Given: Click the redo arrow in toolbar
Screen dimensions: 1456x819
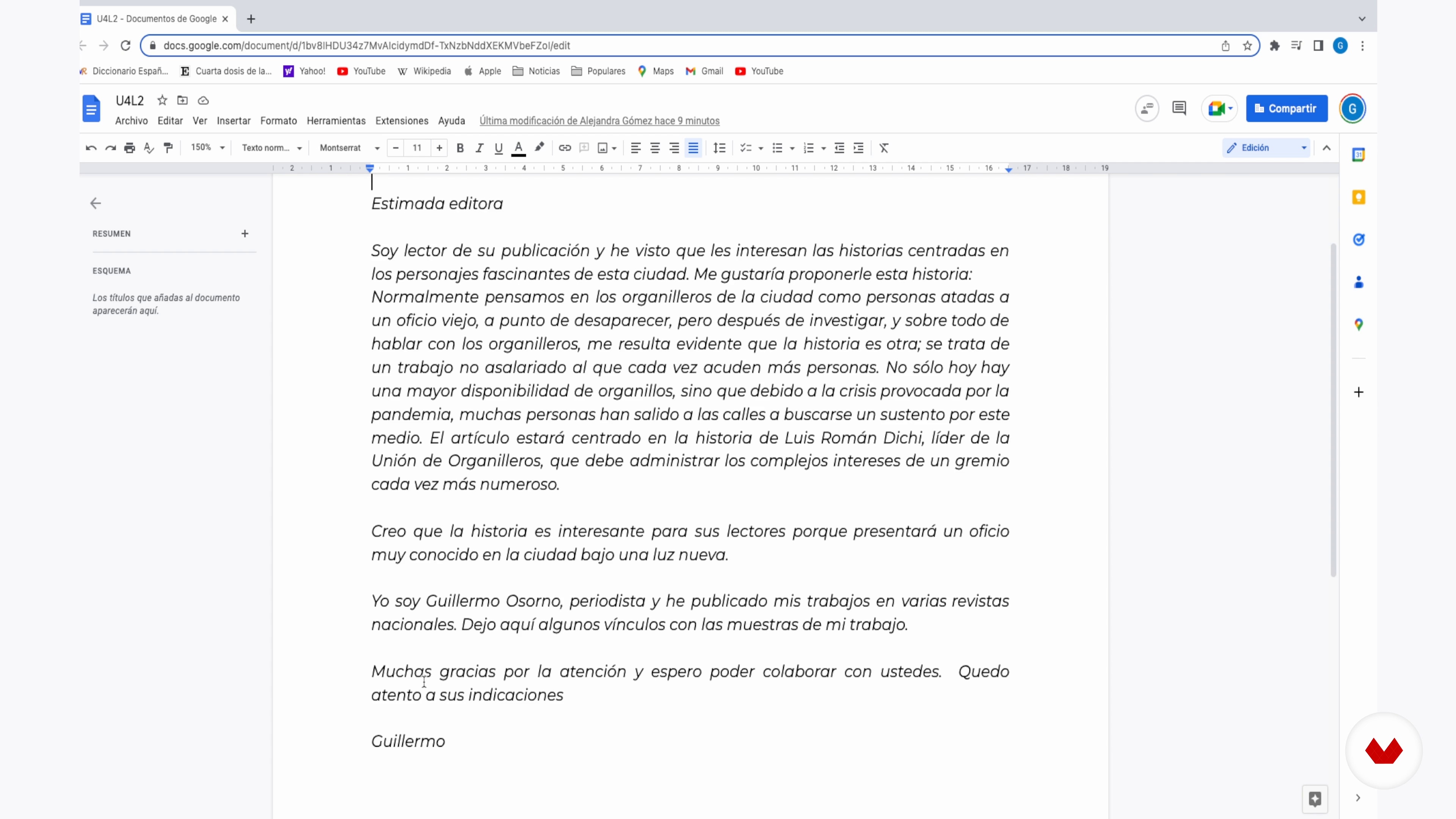Looking at the screenshot, I should (x=110, y=148).
